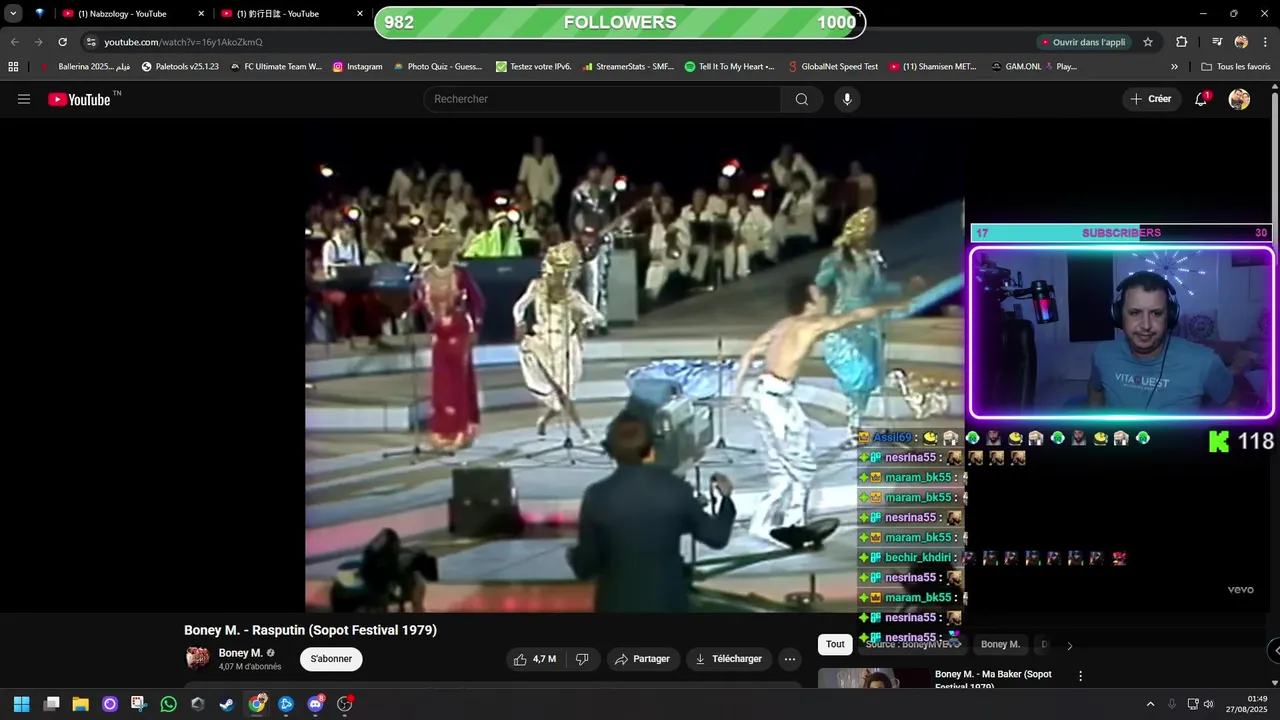This screenshot has height=720, width=1280.
Task: Reload the YouTube page
Action: [62, 42]
